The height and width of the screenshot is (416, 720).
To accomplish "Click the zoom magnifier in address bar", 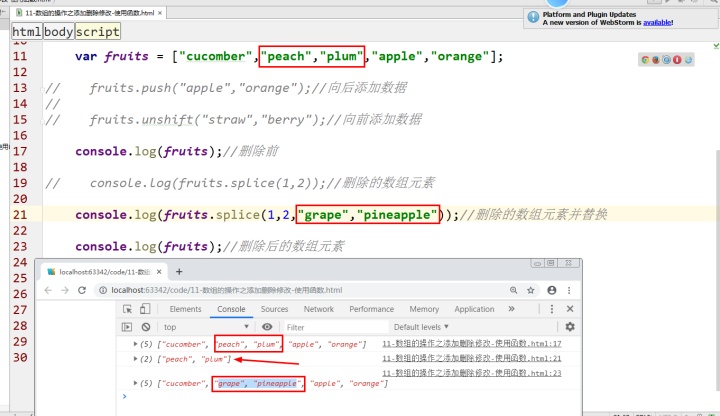I will click(513, 290).
